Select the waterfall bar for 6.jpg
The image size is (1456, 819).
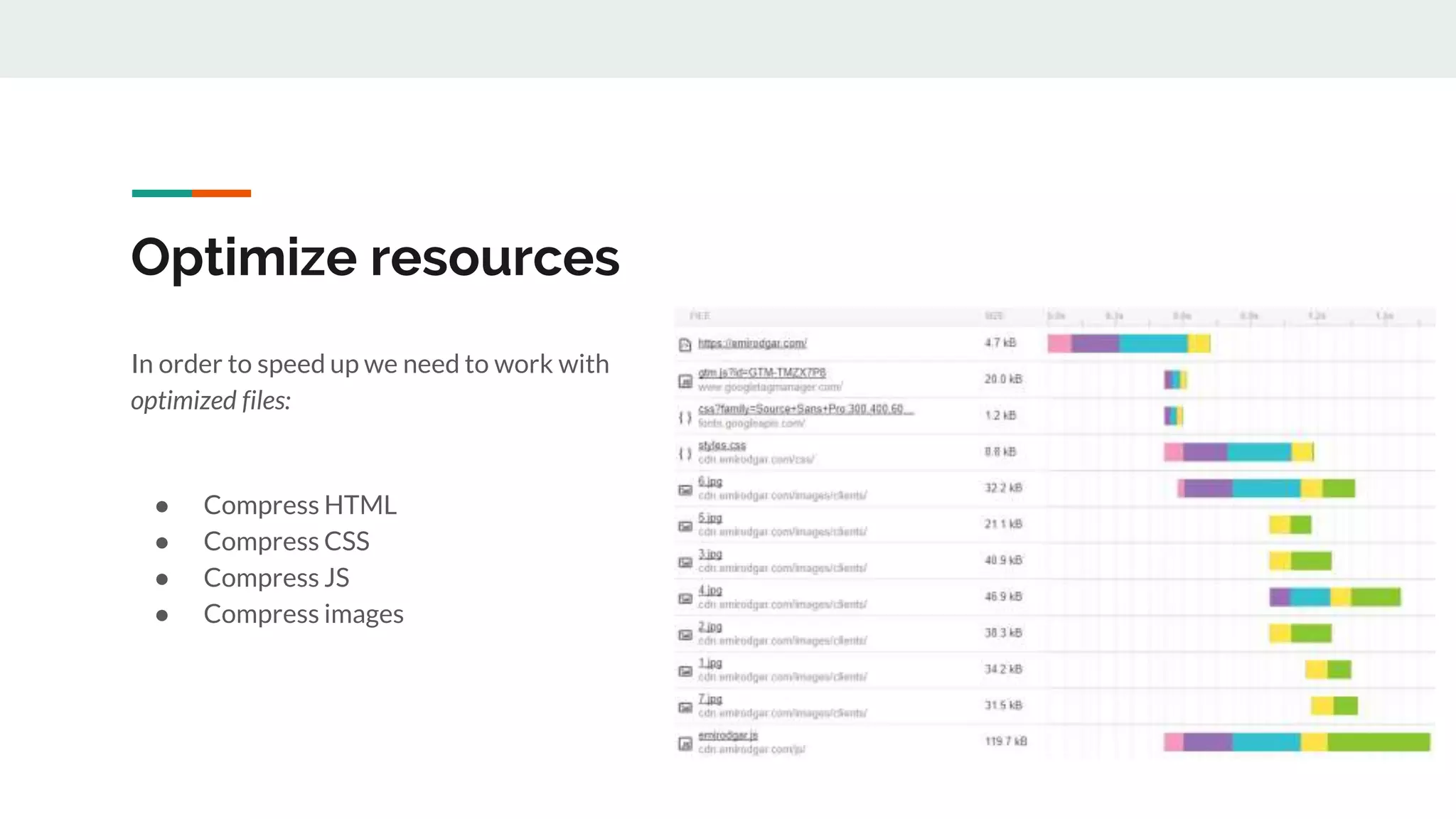[1266, 488]
